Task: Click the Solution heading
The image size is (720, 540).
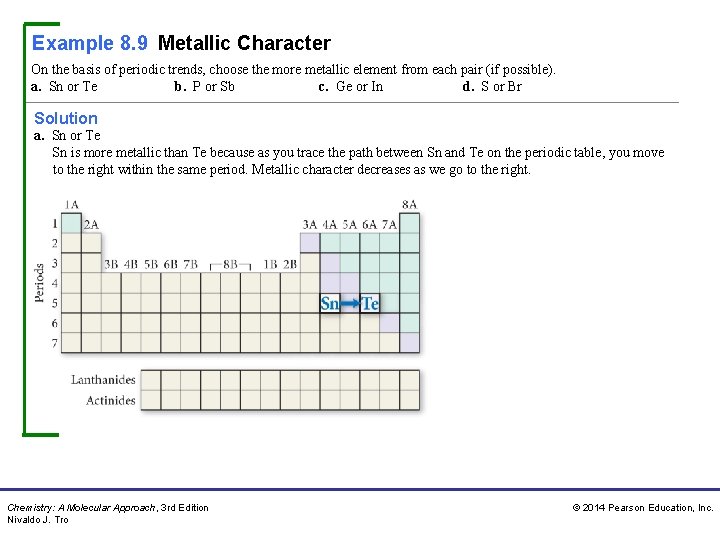Action: (x=66, y=118)
